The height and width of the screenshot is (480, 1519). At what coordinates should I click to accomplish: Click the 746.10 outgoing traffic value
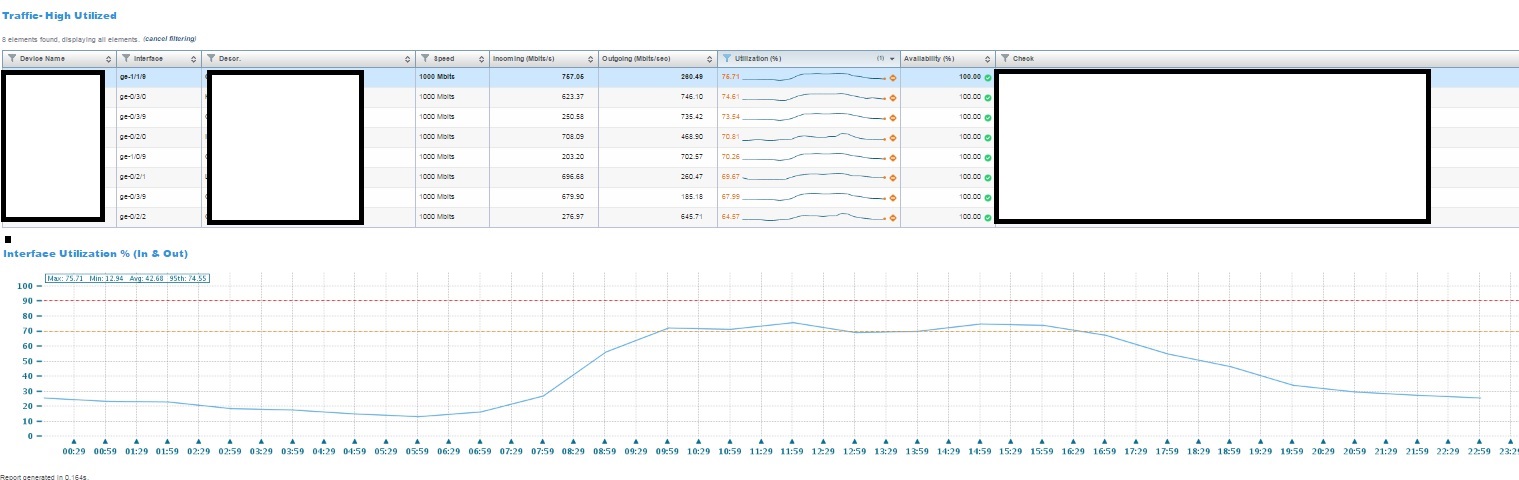click(692, 97)
